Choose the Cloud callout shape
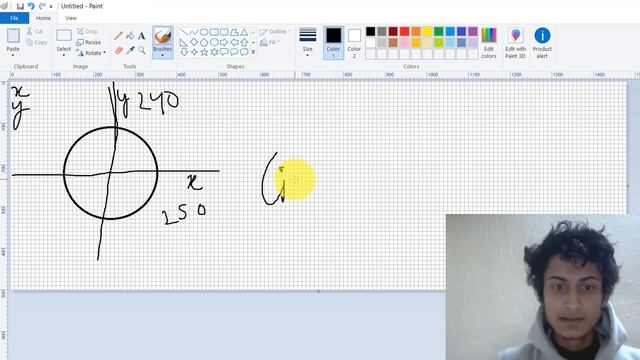 244,52
